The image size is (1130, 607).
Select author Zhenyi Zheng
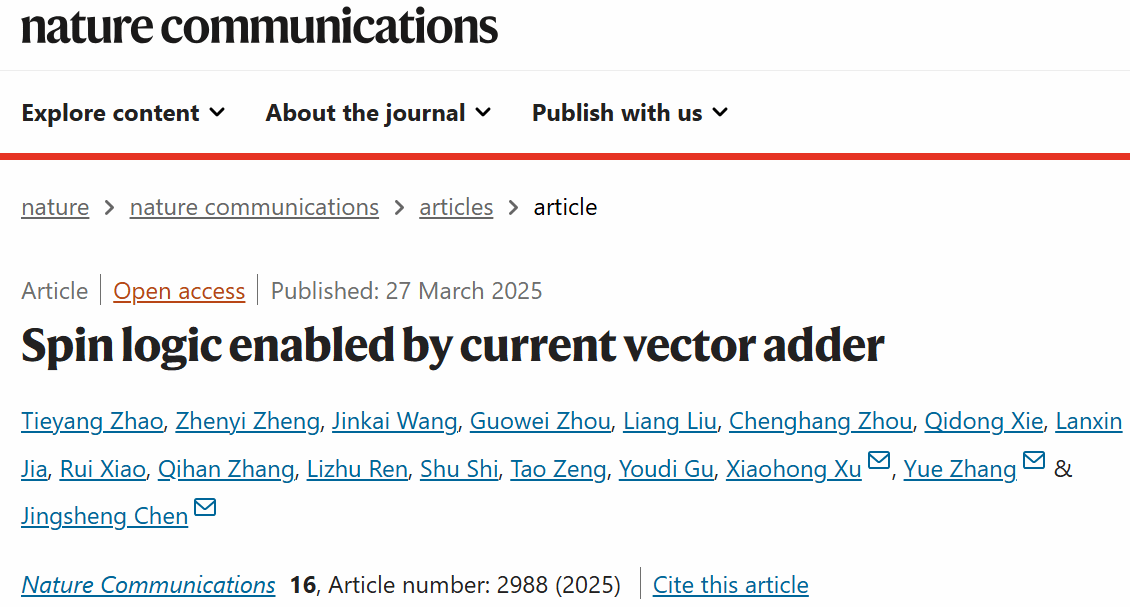click(x=248, y=421)
